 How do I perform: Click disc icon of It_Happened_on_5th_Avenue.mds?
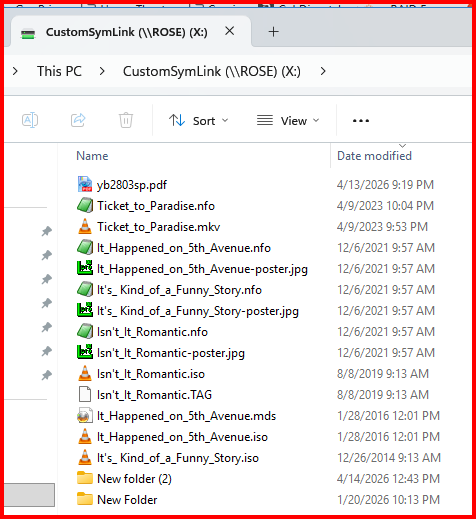pyautogui.click(x=84, y=415)
